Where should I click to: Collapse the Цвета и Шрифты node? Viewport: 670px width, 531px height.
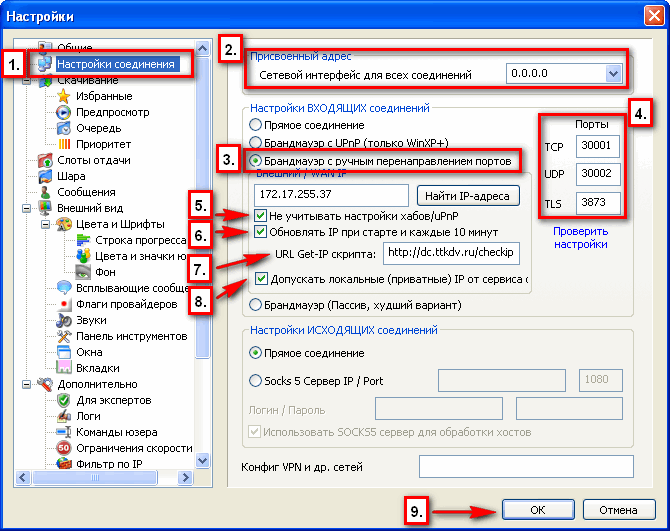(x=41, y=225)
